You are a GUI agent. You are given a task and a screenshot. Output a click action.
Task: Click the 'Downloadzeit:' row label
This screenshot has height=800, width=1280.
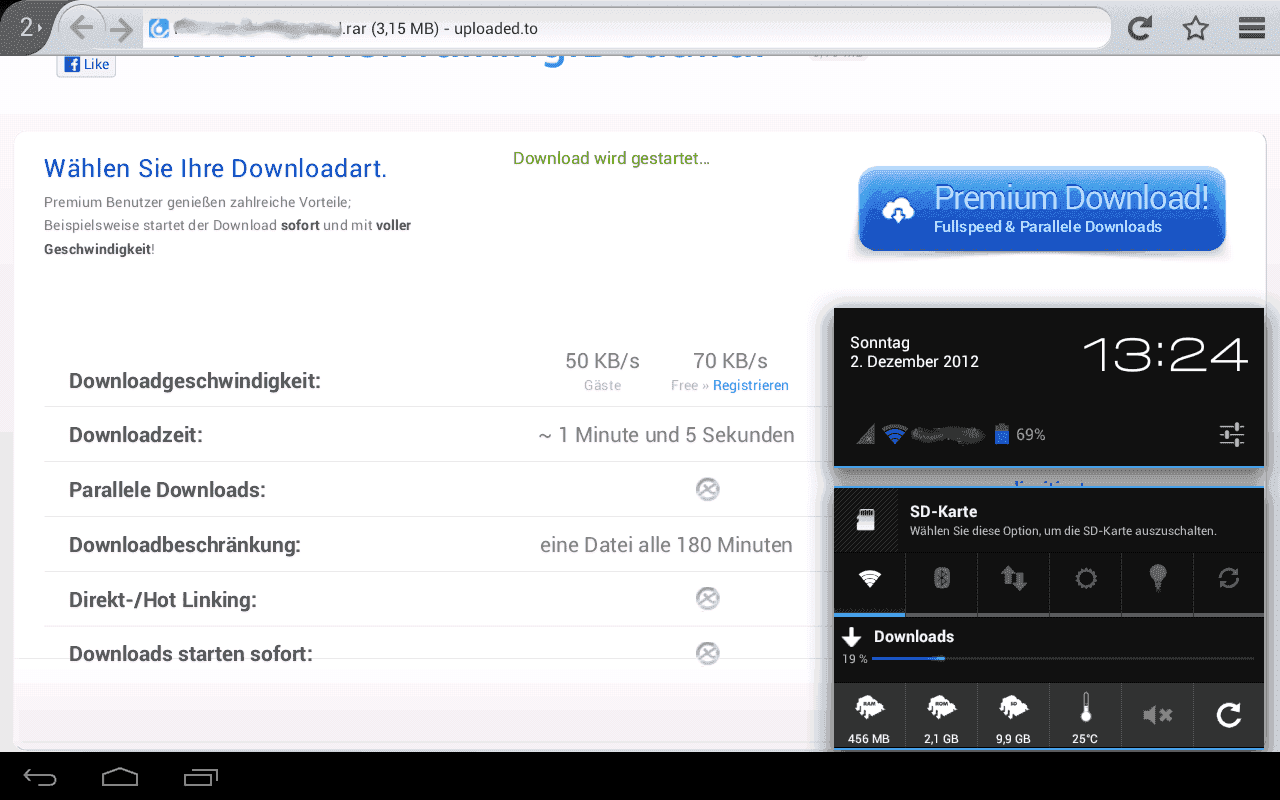pyautogui.click(x=136, y=435)
